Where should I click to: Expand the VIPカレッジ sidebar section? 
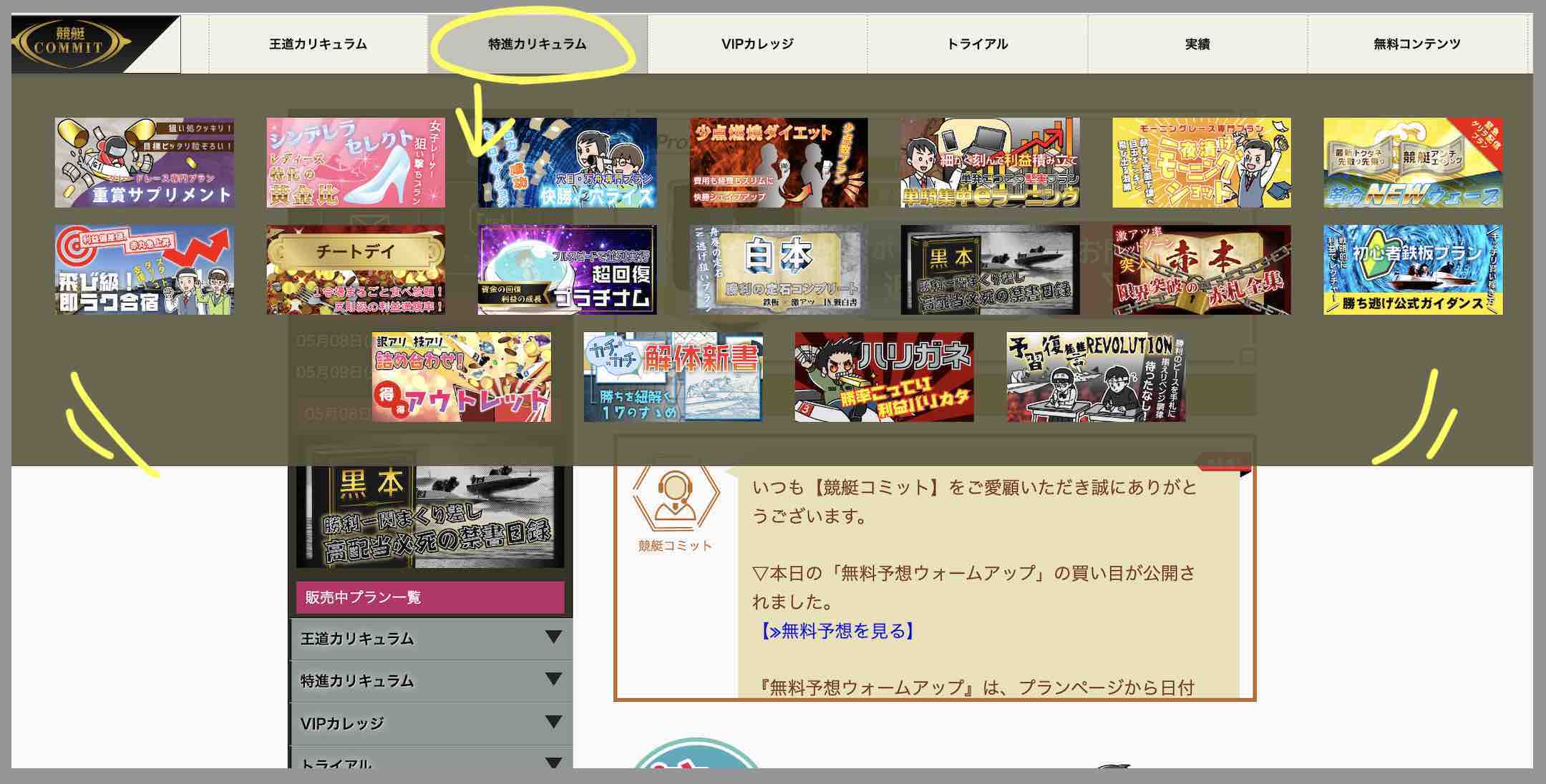tap(429, 724)
